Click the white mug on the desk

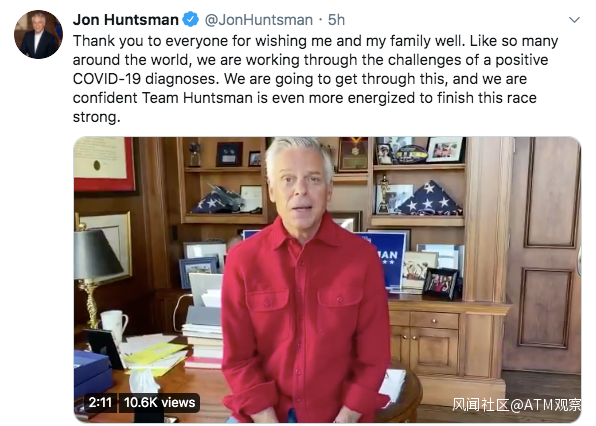pos(114,326)
